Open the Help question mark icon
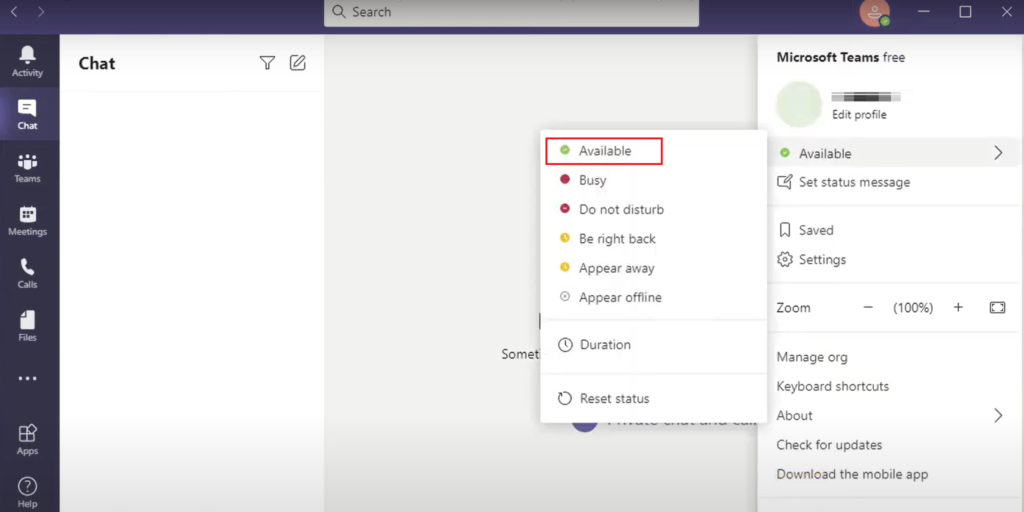Screen dimensions: 1024x512 pos(27,487)
